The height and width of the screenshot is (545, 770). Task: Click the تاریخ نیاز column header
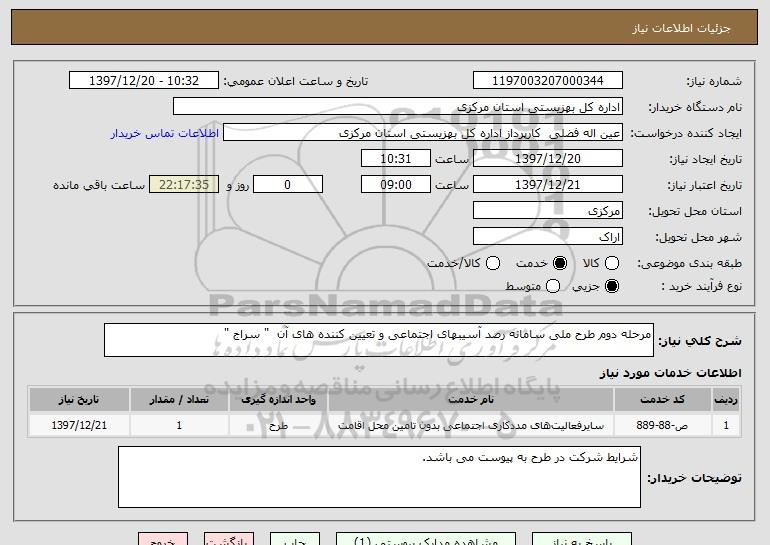(x=79, y=400)
